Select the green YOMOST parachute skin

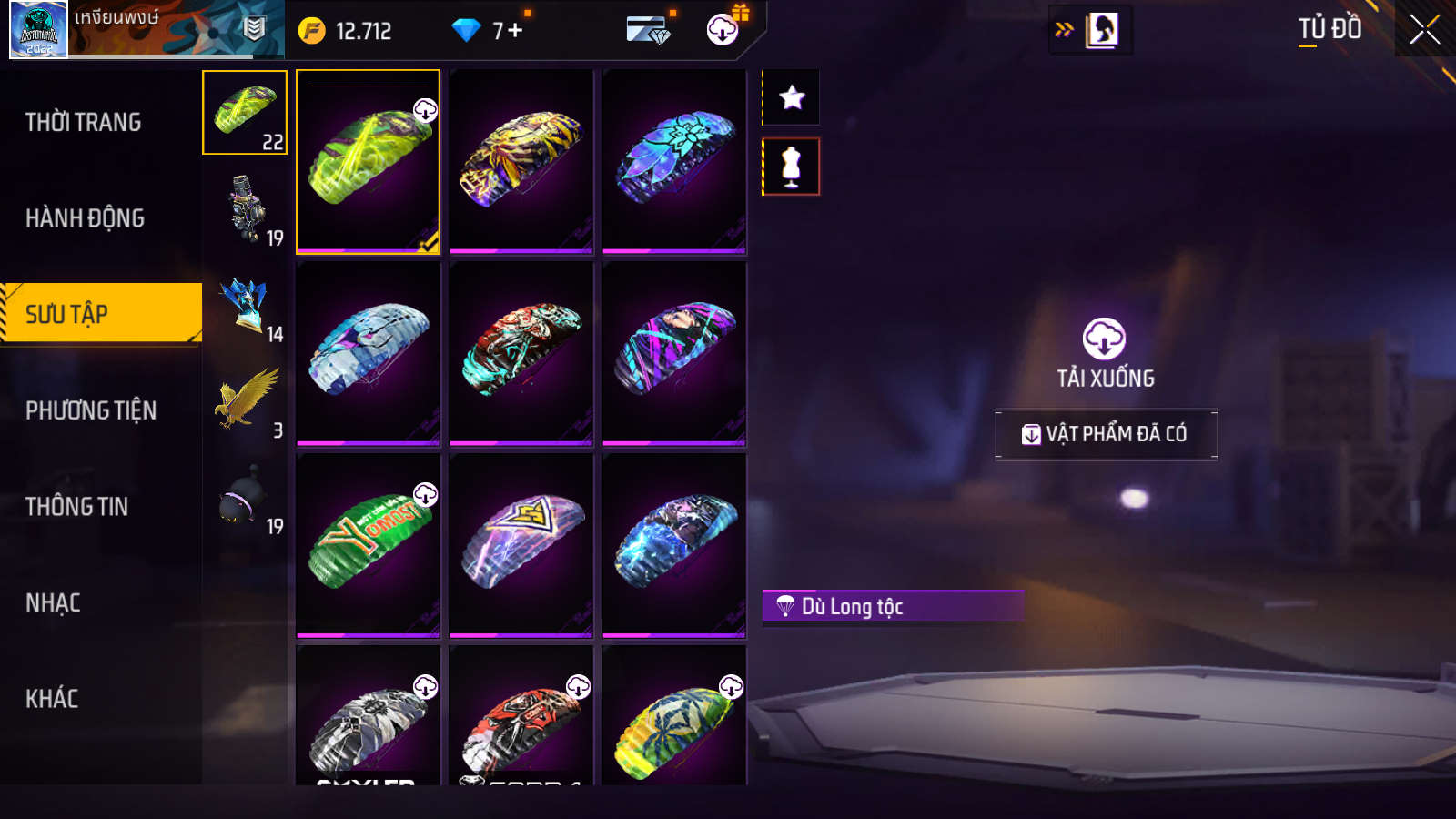click(x=369, y=545)
